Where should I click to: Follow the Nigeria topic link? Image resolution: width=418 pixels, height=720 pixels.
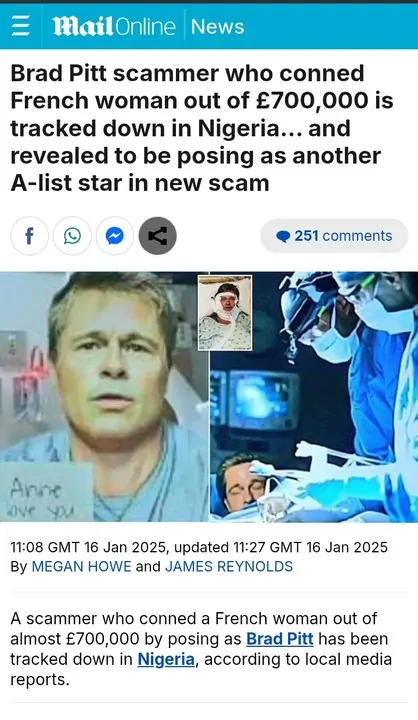[166, 659]
